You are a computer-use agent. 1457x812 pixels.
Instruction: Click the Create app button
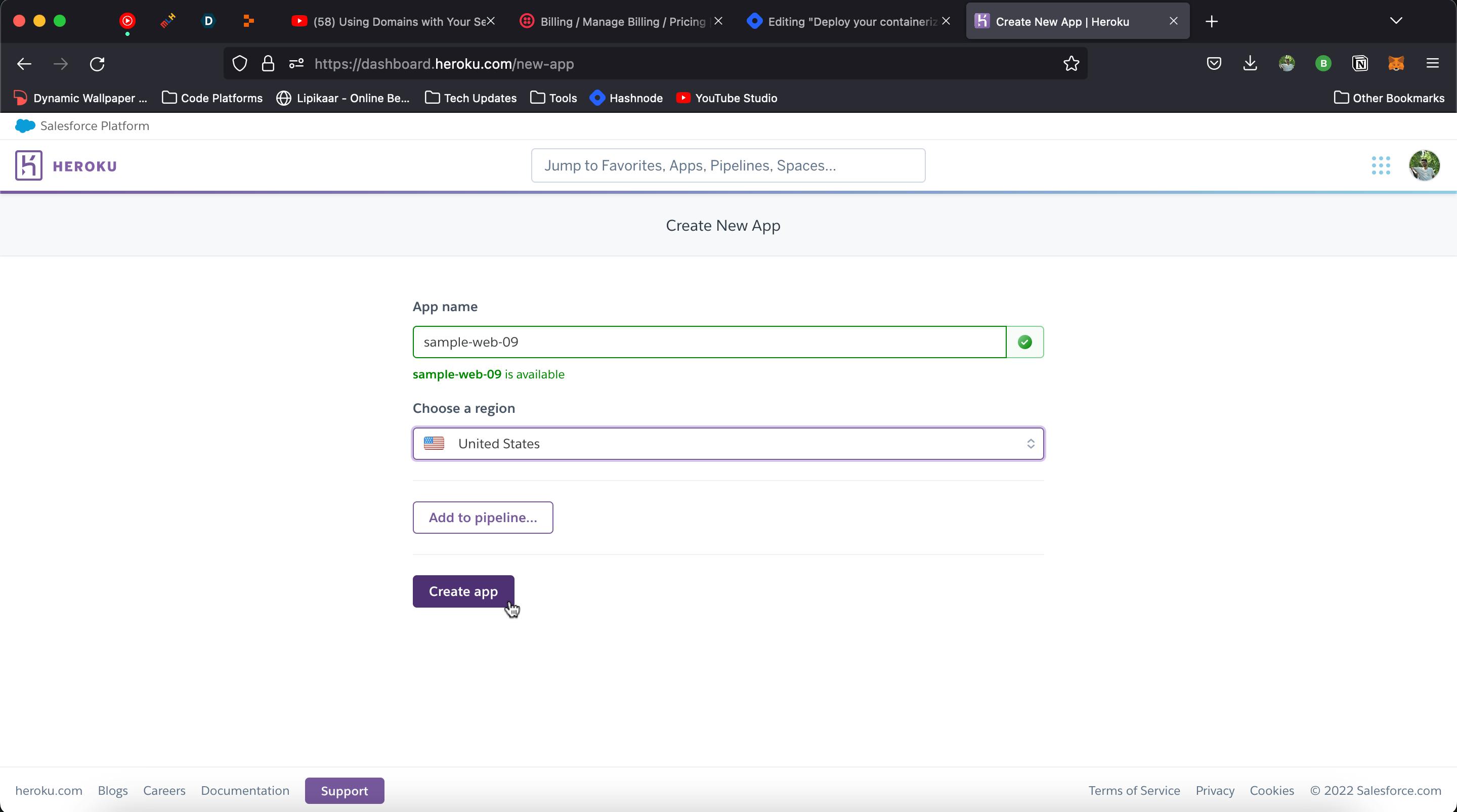click(x=463, y=591)
